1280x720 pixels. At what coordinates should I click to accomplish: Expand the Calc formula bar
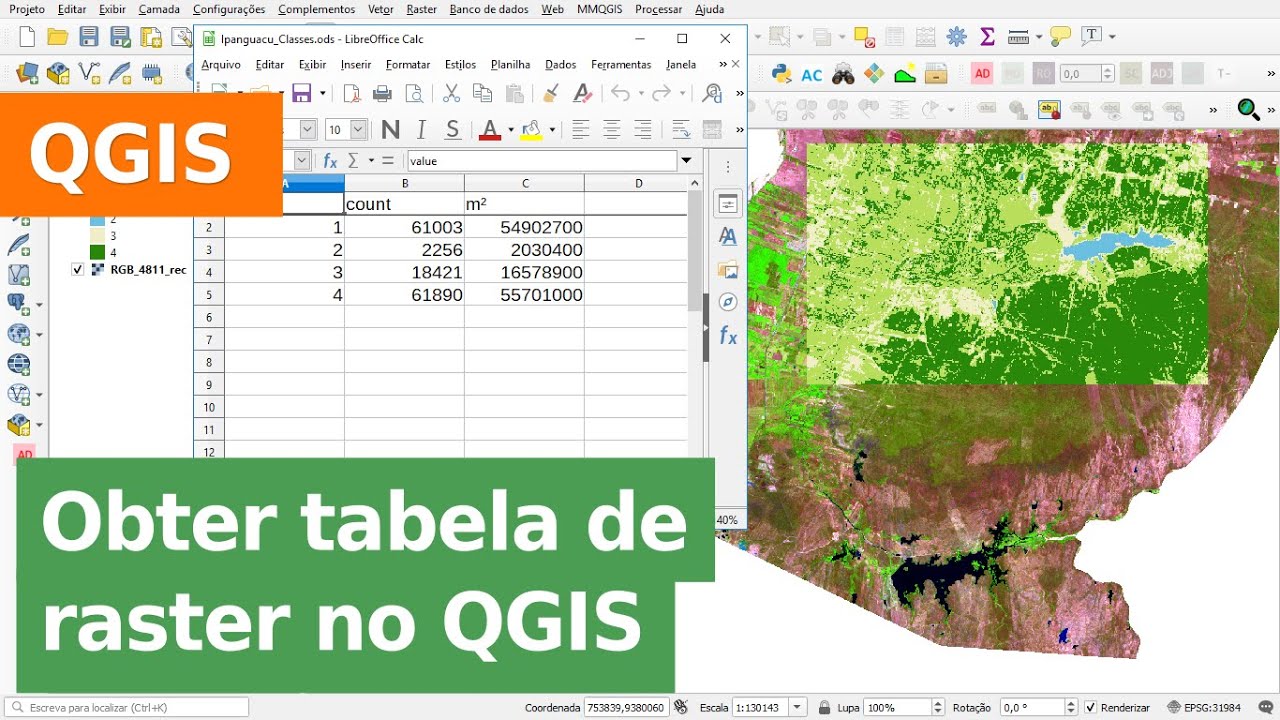click(x=686, y=160)
